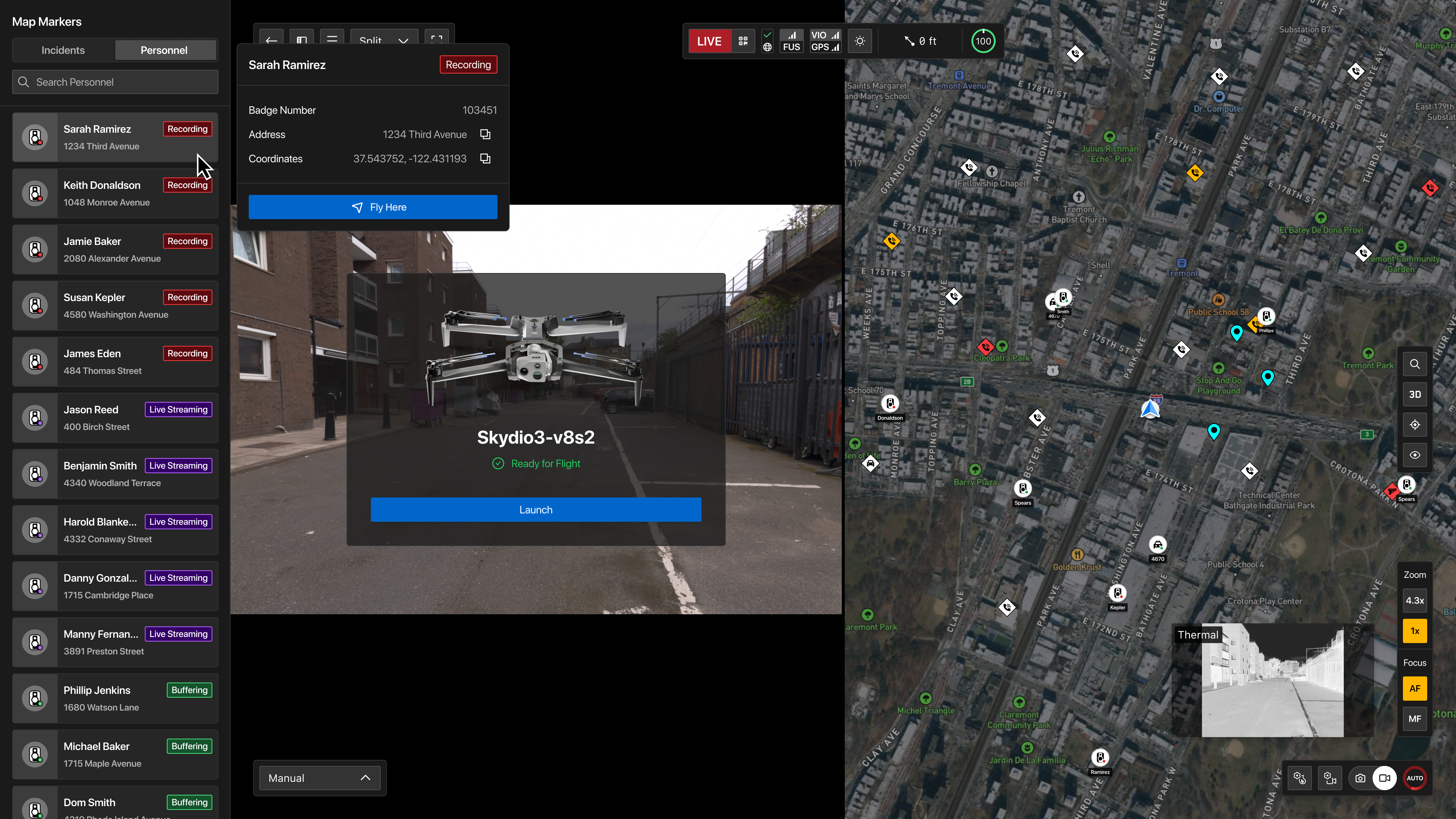The height and width of the screenshot is (819, 1456).
Task: Switch to video capture mode
Action: point(1384,778)
